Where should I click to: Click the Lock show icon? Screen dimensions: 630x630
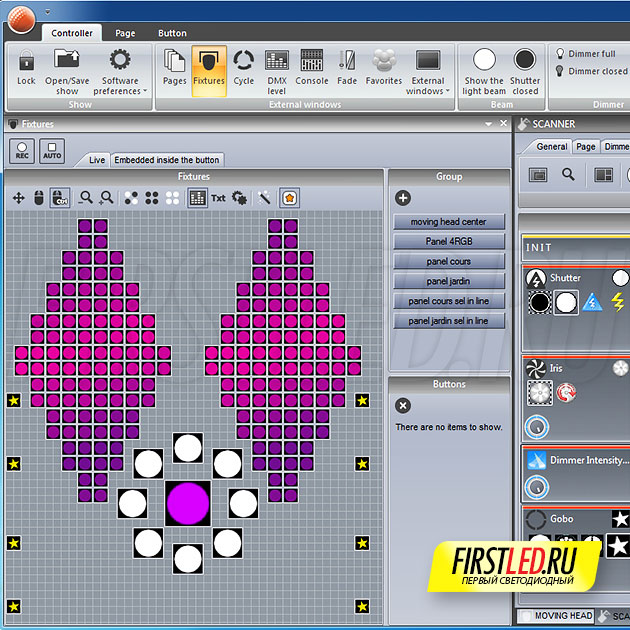click(26, 70)
